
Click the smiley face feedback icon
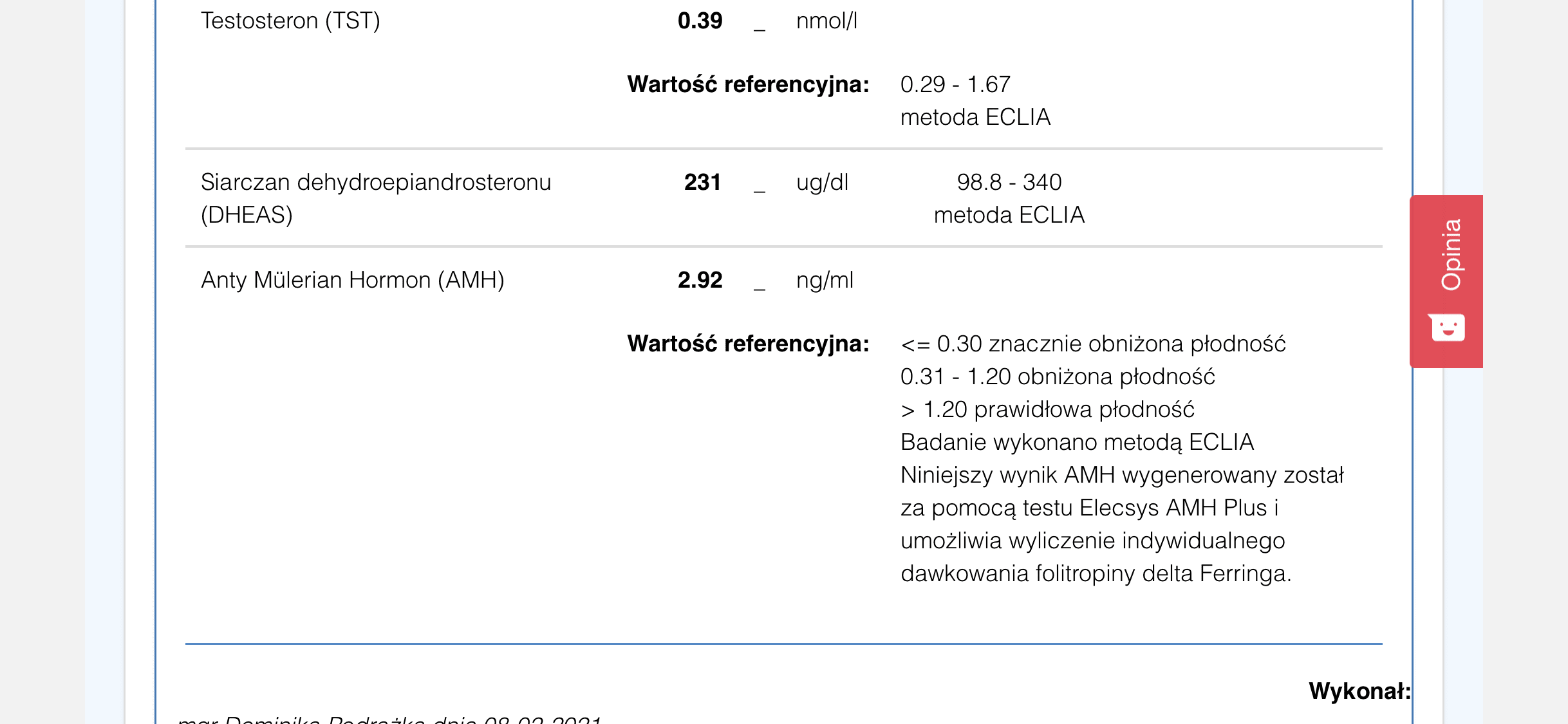[x=1447, y=328]
